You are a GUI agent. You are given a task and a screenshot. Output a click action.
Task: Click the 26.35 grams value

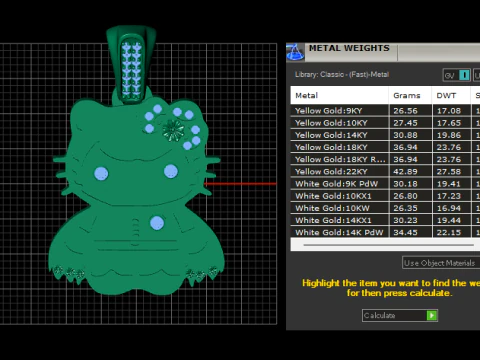tap(405, 208)
